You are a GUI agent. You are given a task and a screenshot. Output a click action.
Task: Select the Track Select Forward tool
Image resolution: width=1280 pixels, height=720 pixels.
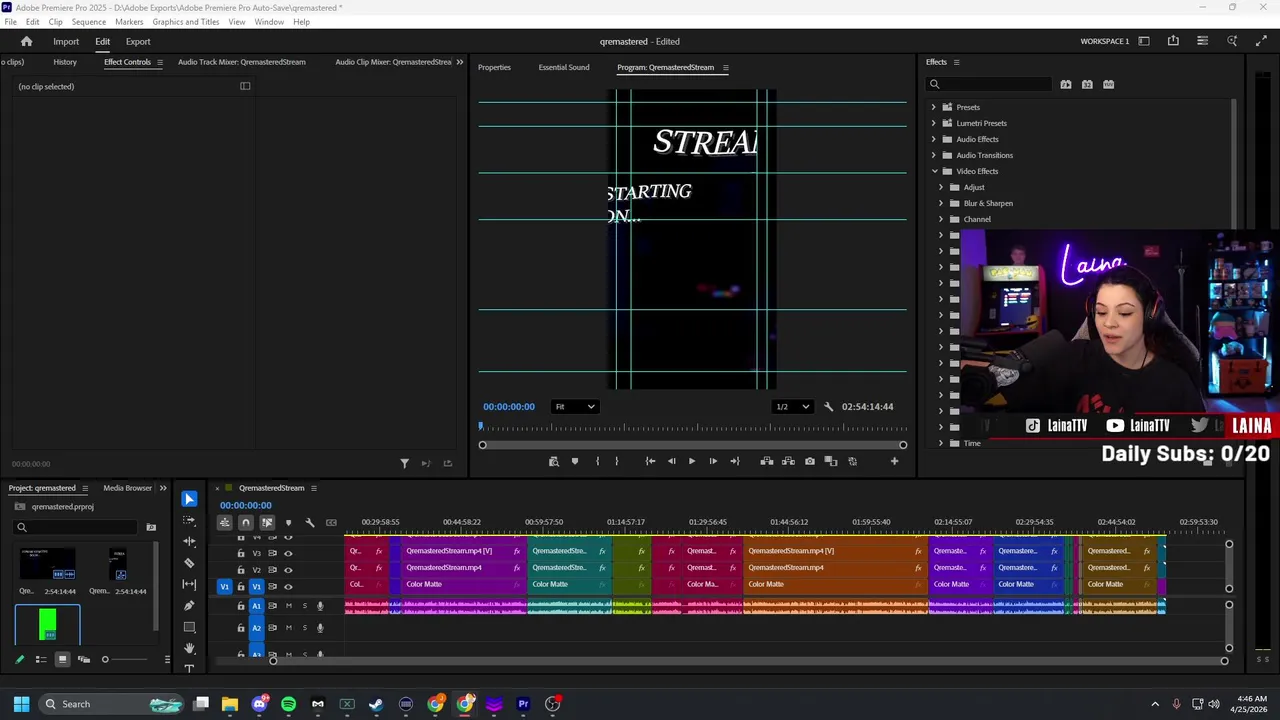pos(189,520)
